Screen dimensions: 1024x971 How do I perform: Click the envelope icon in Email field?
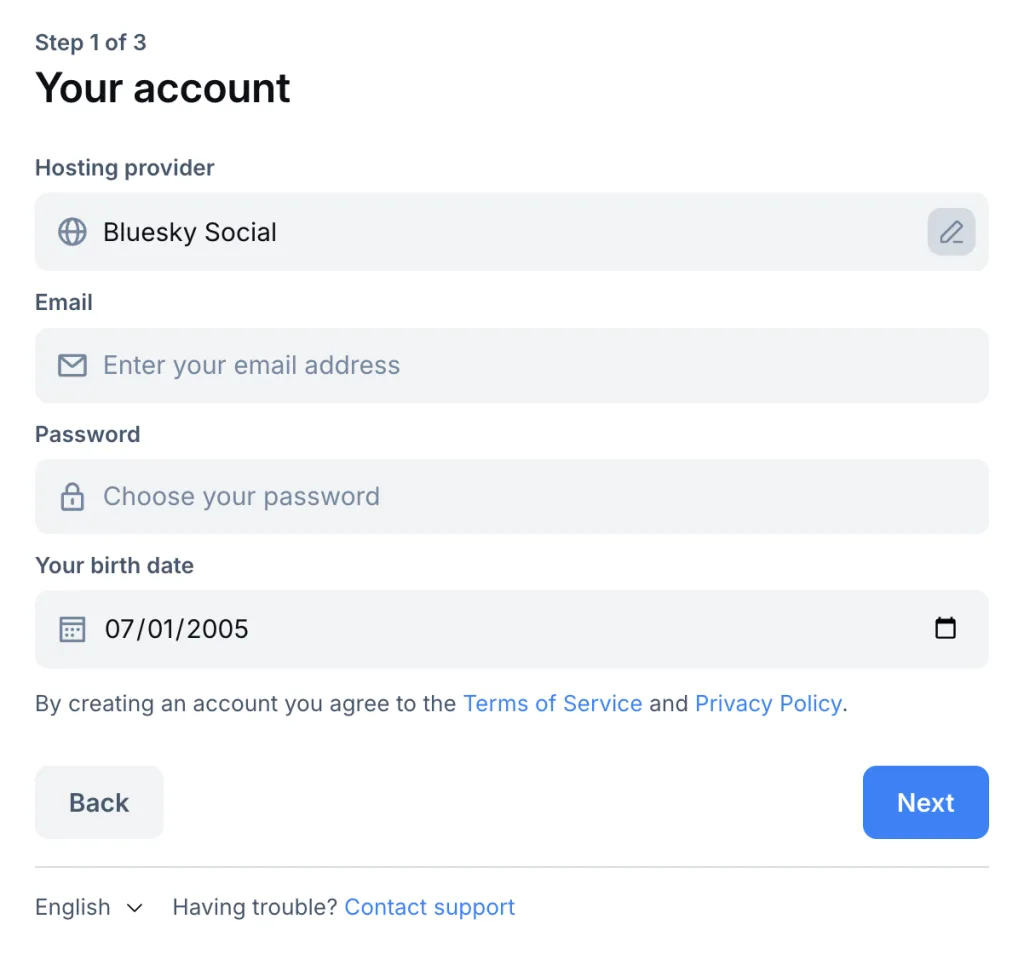72,366
